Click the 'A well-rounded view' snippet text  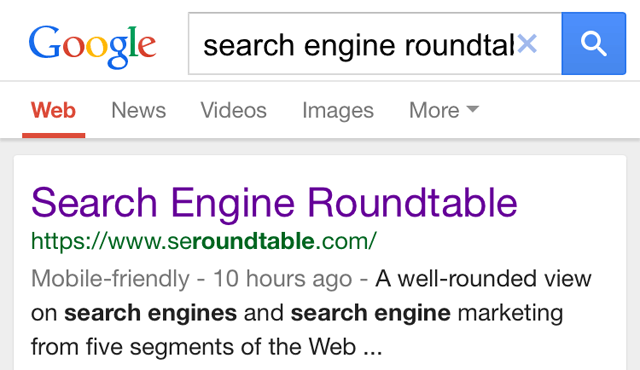point(483,279)
